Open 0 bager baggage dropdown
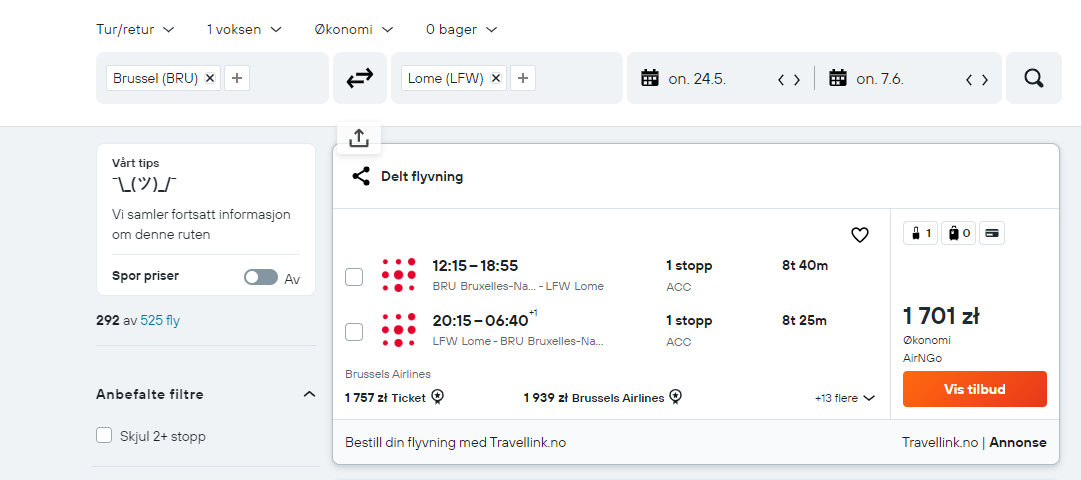1081x480 pixels. point(461,30)
